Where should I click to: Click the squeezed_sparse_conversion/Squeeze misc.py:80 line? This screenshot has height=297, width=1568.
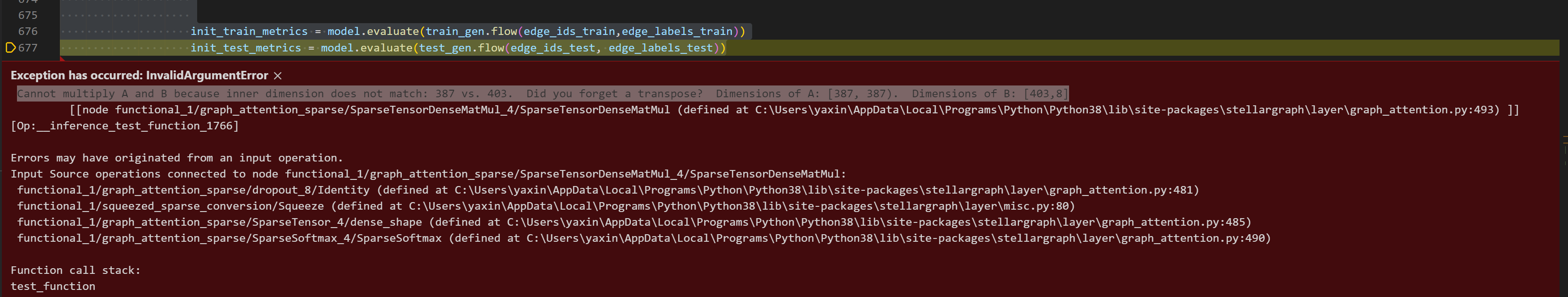coord(546,206)
